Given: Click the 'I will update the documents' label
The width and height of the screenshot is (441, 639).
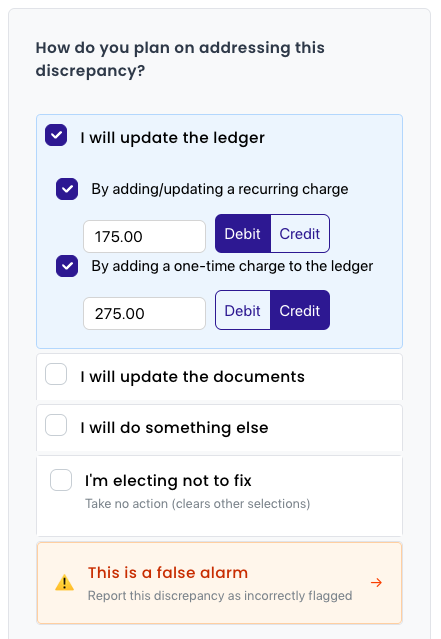Looking at the screenshot, I should click(x=192, y=377).
